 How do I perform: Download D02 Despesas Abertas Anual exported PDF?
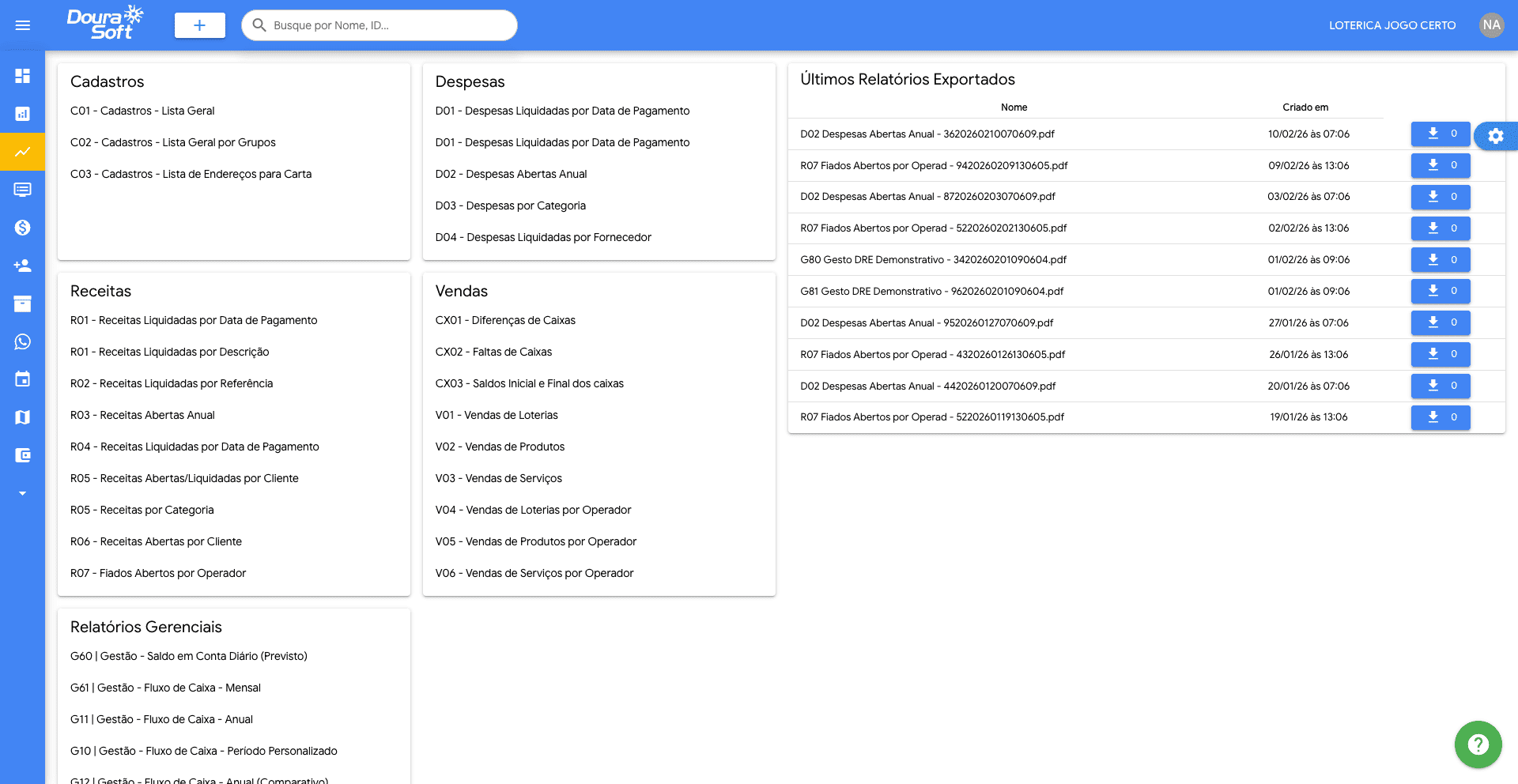1441,134
